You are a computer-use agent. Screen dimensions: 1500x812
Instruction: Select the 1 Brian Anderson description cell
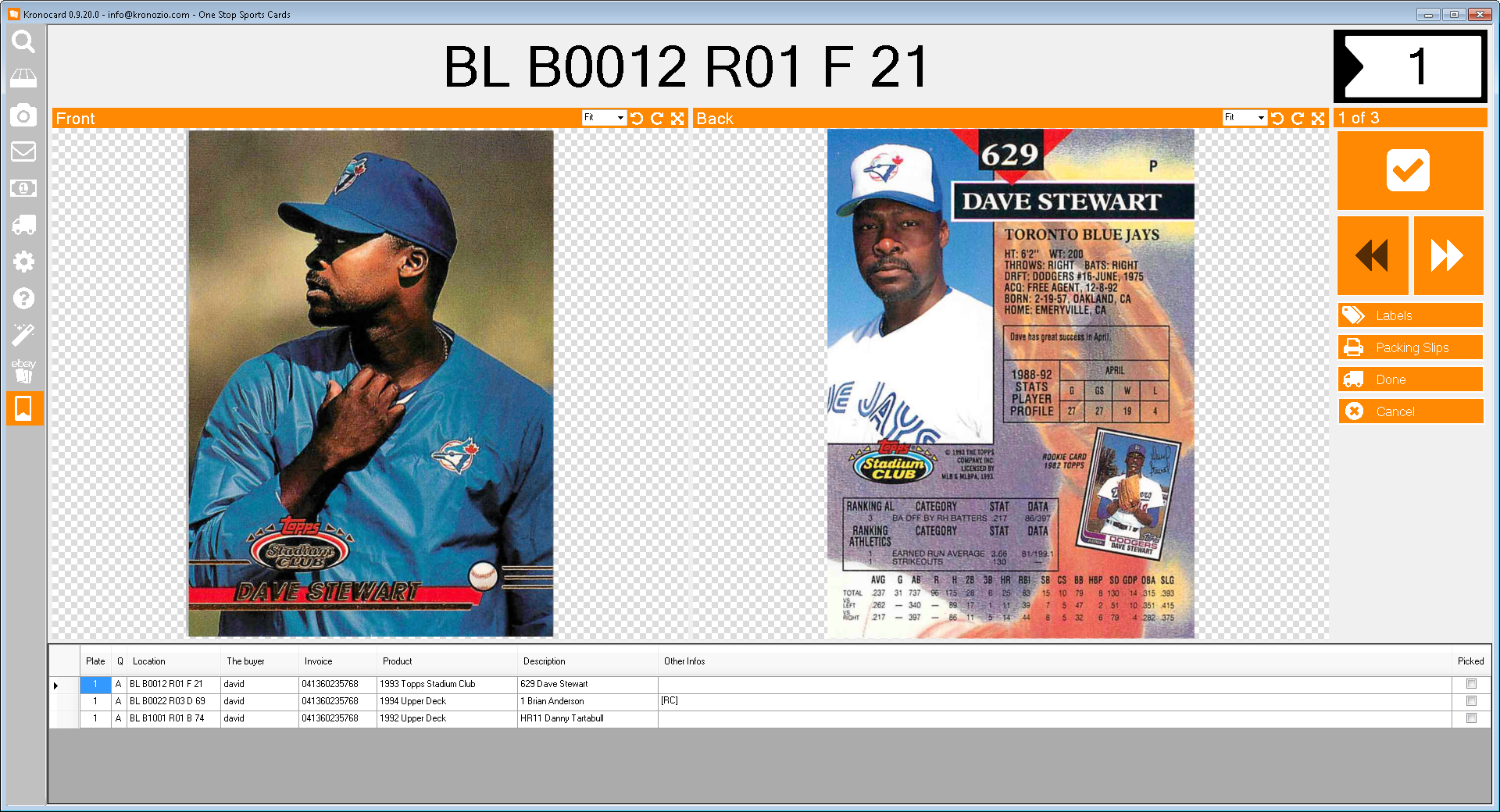coord(587,701)
